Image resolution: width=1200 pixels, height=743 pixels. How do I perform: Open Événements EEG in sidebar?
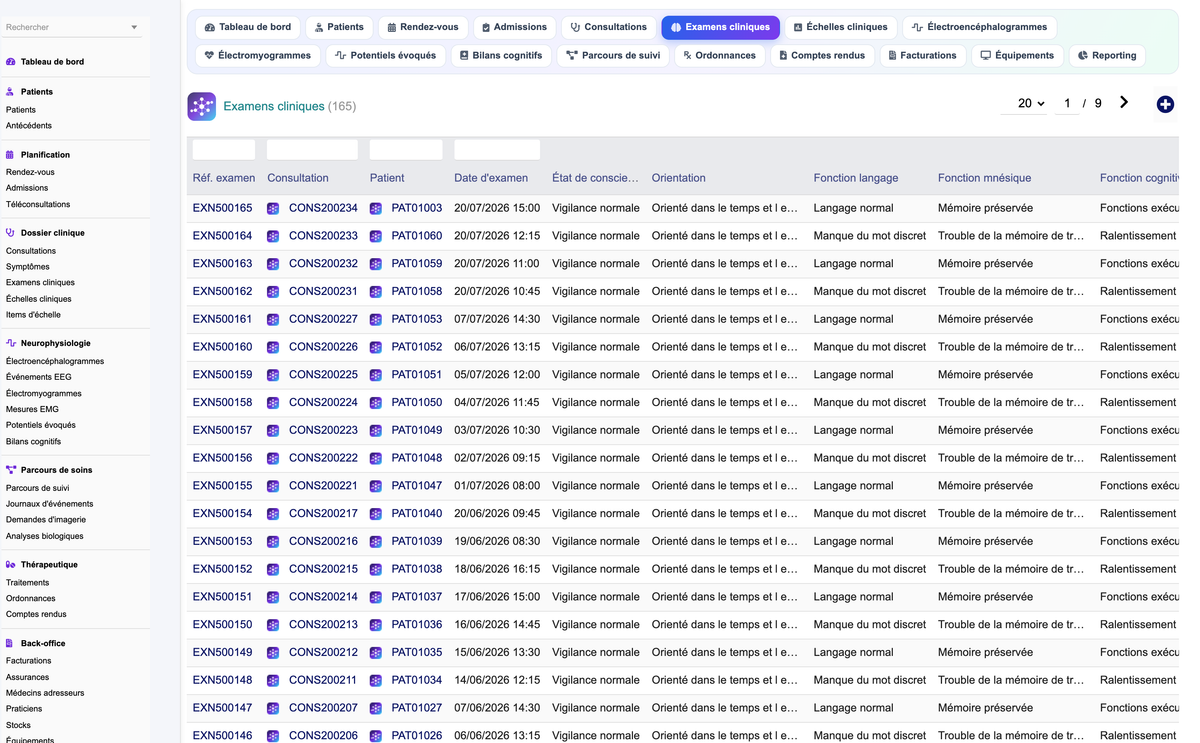pos(39,377)
